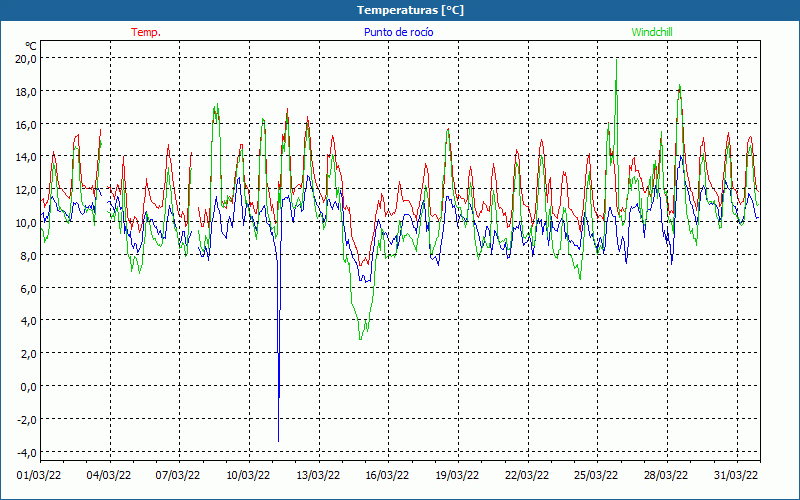
Task: Click the 07/03/22 date label
Action: click(x=178, y=476)
